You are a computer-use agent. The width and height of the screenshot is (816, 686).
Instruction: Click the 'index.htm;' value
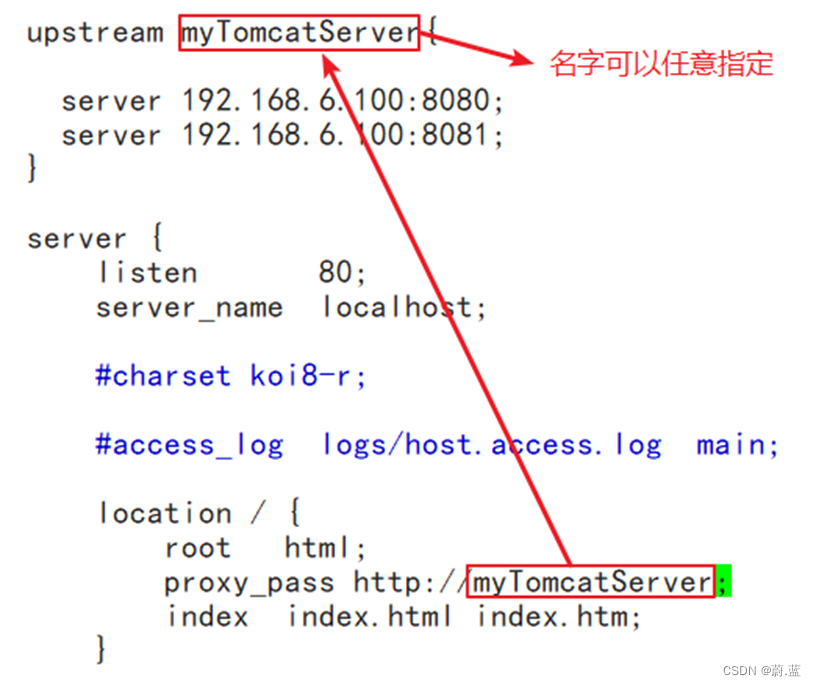558,617
